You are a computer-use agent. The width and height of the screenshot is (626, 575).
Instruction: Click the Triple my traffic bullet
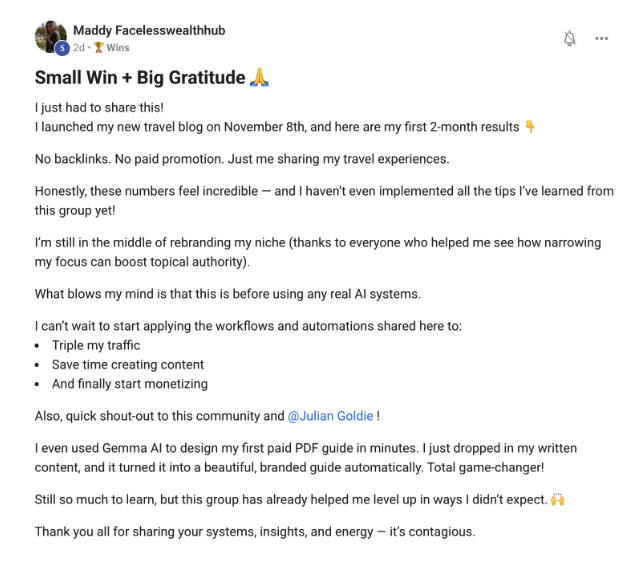point(96,345)
